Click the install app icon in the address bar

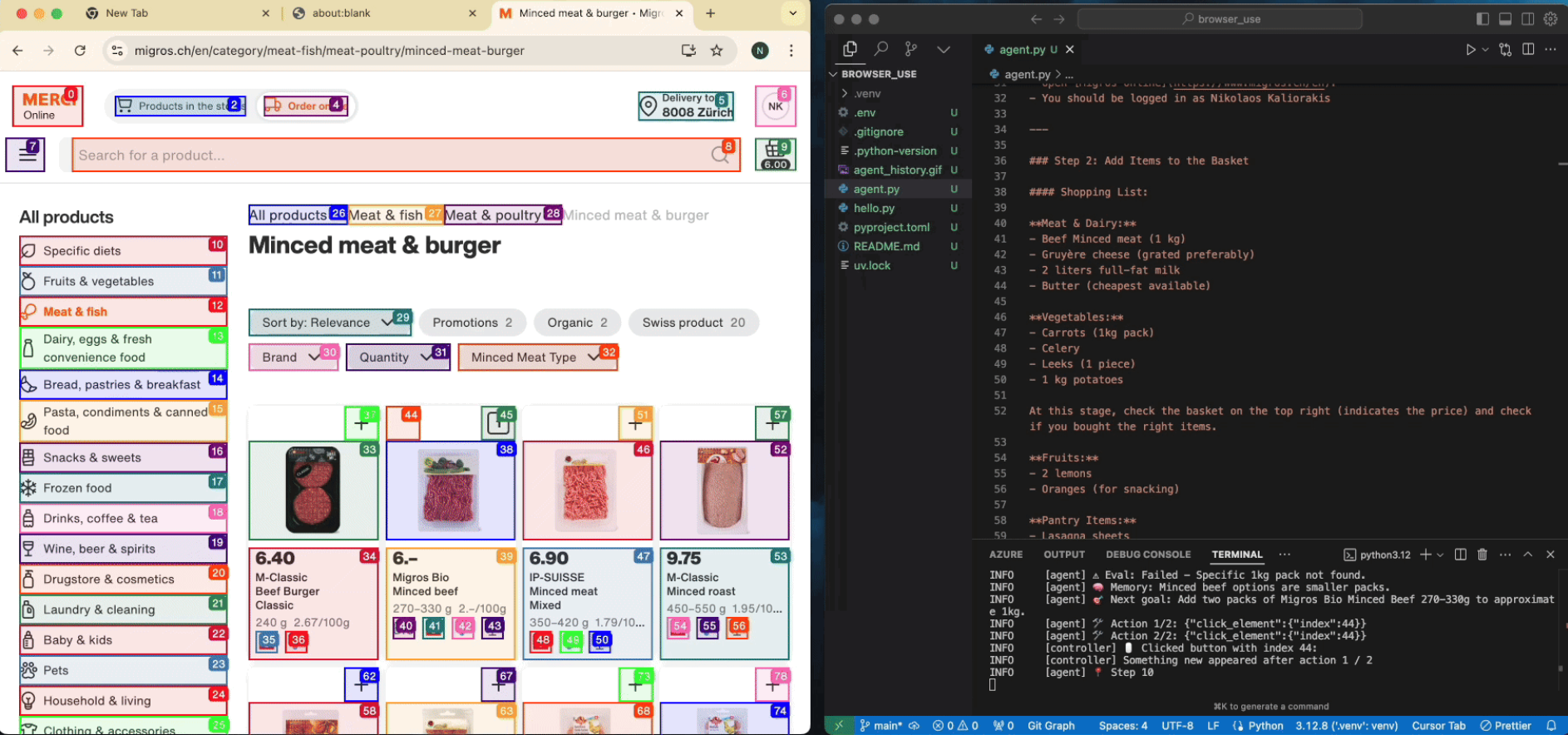688,51
